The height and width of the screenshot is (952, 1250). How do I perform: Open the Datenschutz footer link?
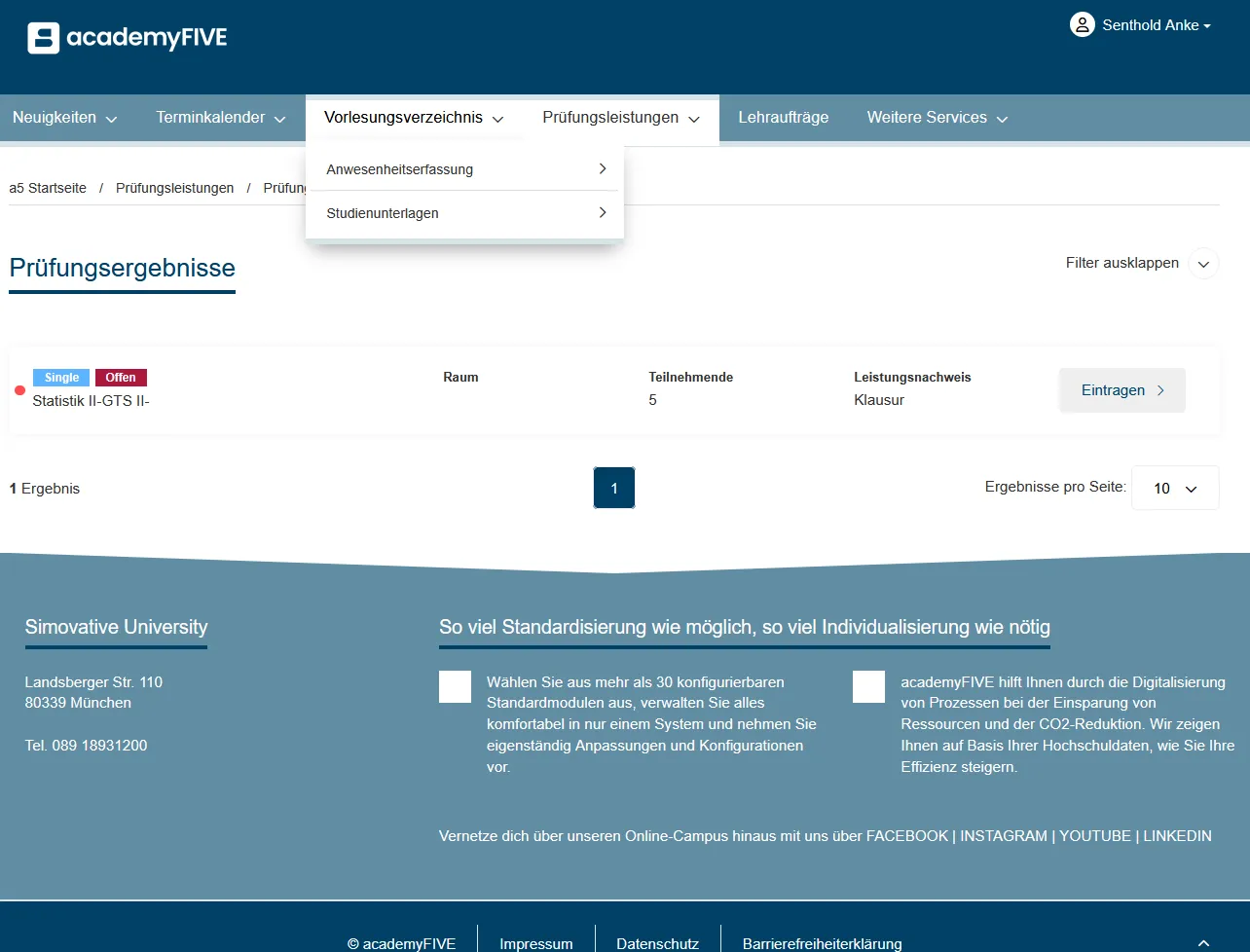coord(658,943)
